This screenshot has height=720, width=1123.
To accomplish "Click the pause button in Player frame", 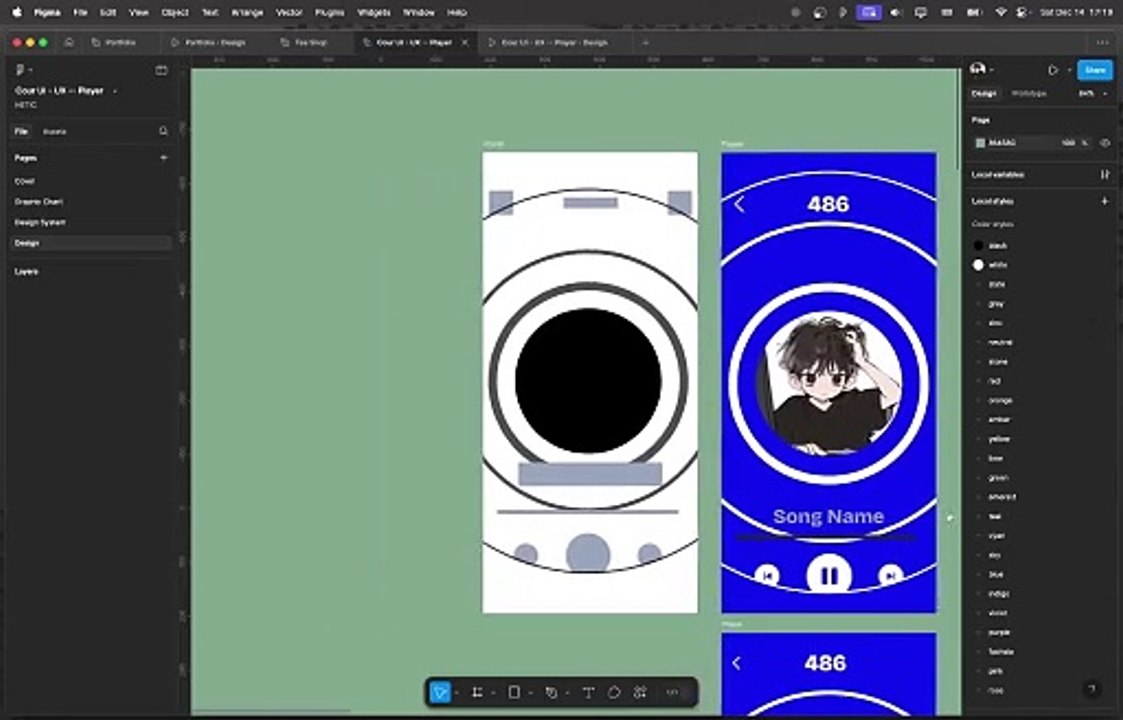I will coord(829,575).
